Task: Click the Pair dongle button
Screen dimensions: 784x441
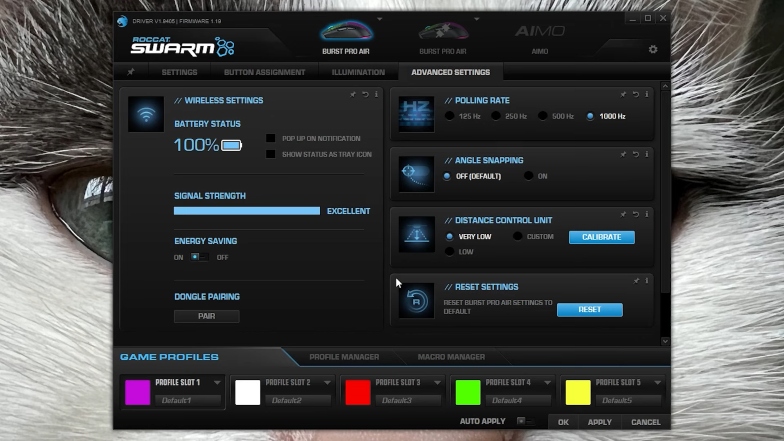Action: (206, 316)
